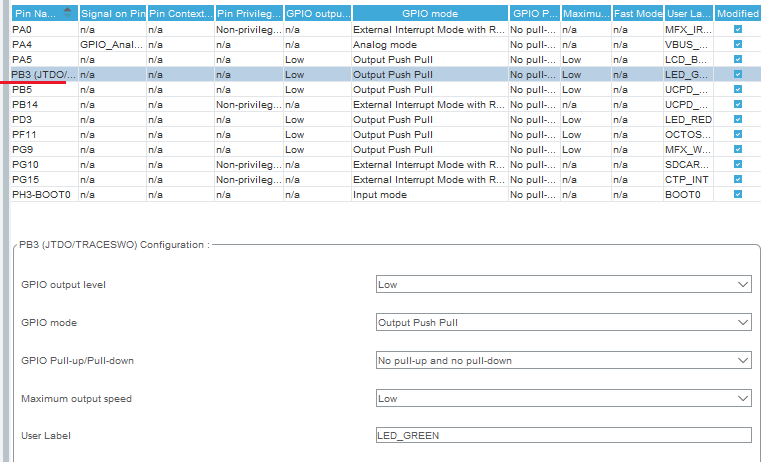Click Input mode cell in PH3-BOOT0 row
This screenshot has height=462, width=761.
click(x=430, y=195)
